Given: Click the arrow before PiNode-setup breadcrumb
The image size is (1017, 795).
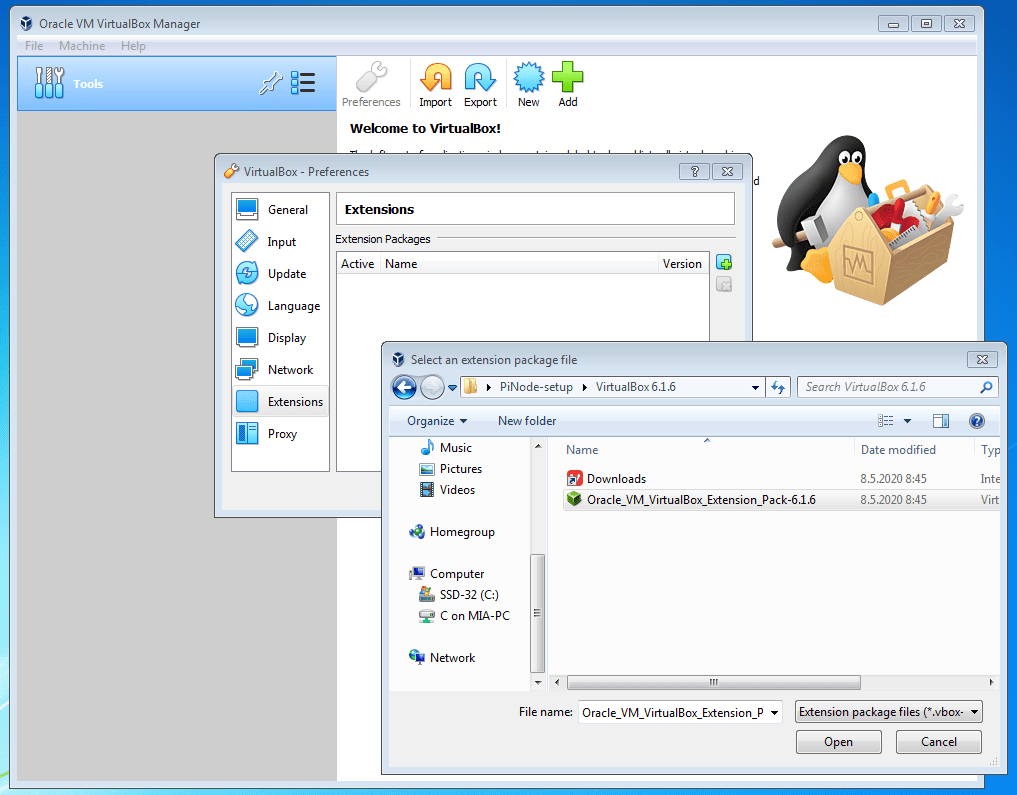Looking at the screenshot, I should [488, 387].
